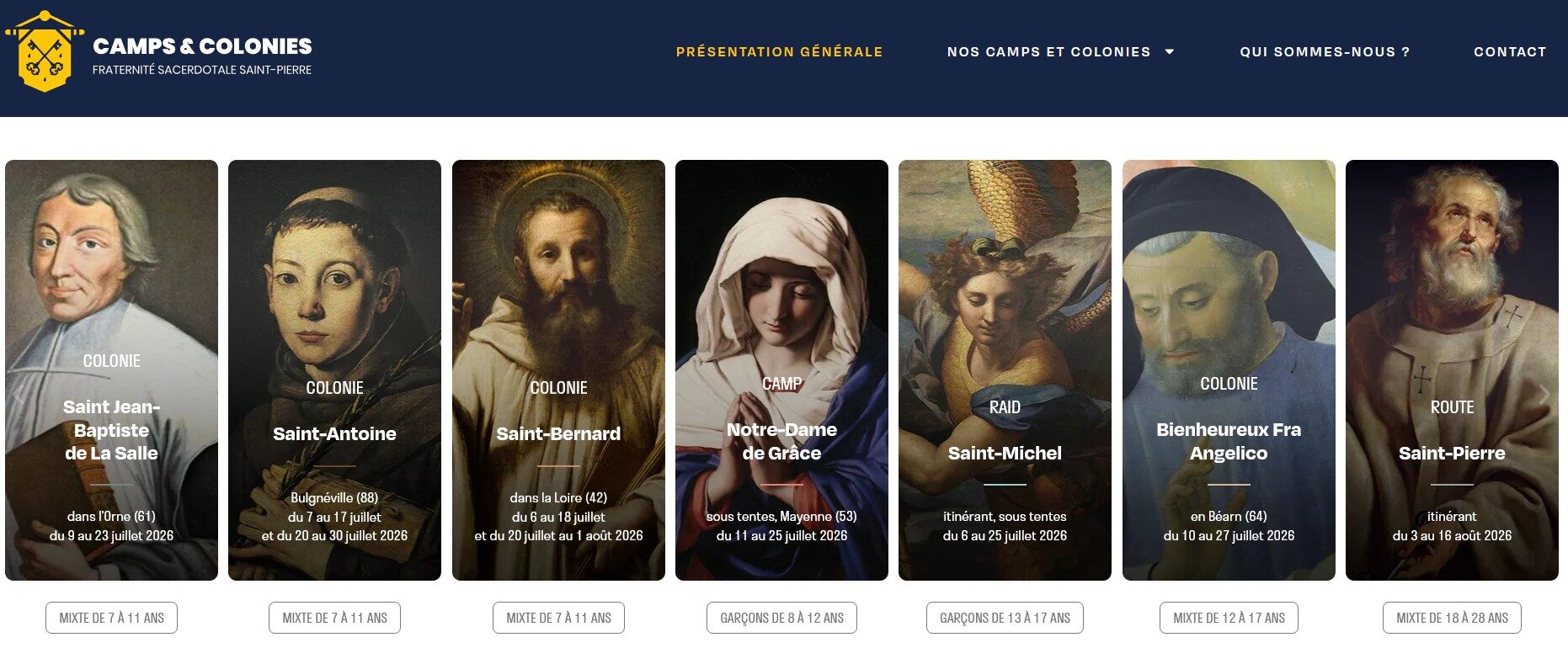Open the Contact page link
1568x648 pixels.
1510,52
